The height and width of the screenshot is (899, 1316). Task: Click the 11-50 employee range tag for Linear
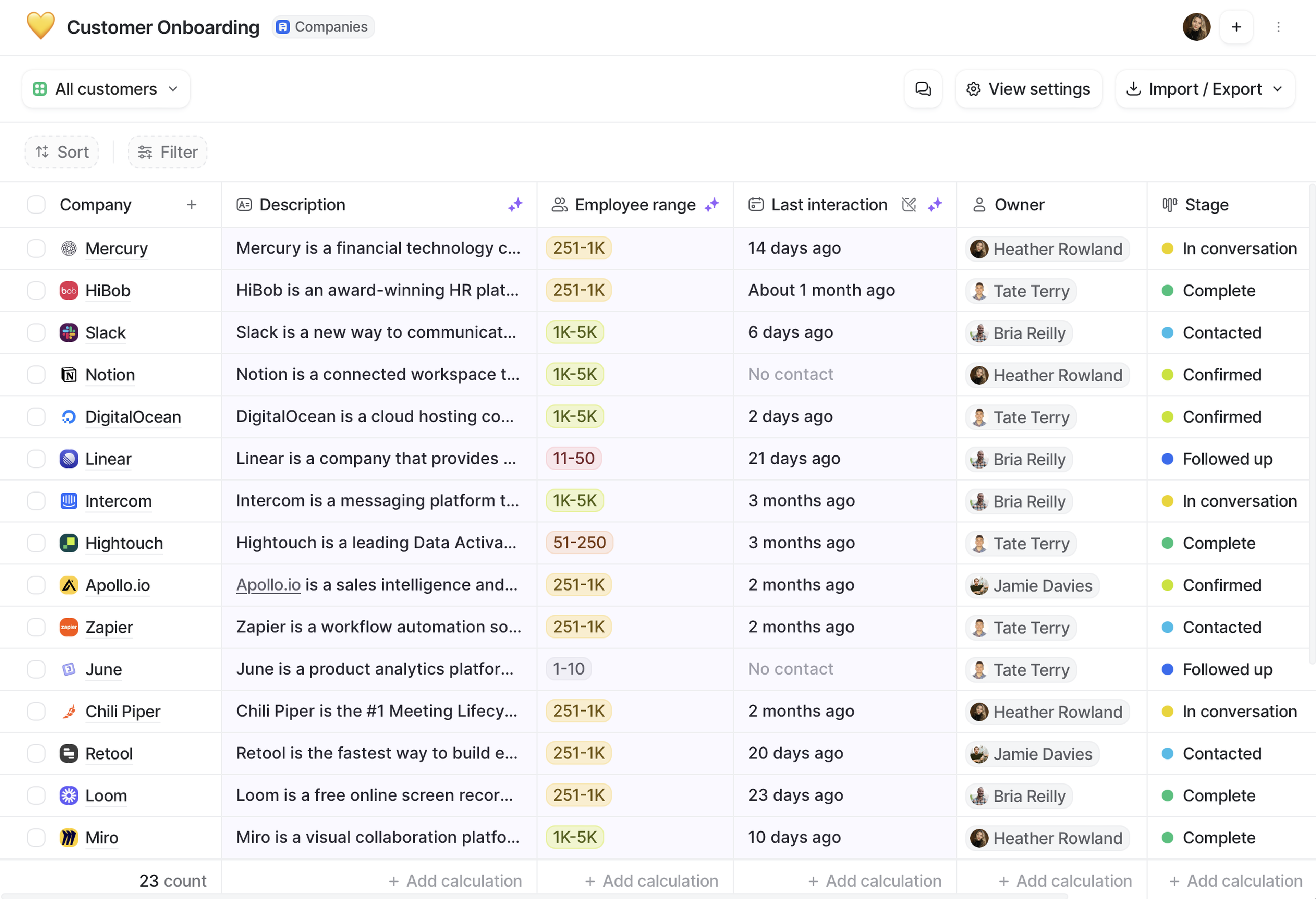[573, 458]
